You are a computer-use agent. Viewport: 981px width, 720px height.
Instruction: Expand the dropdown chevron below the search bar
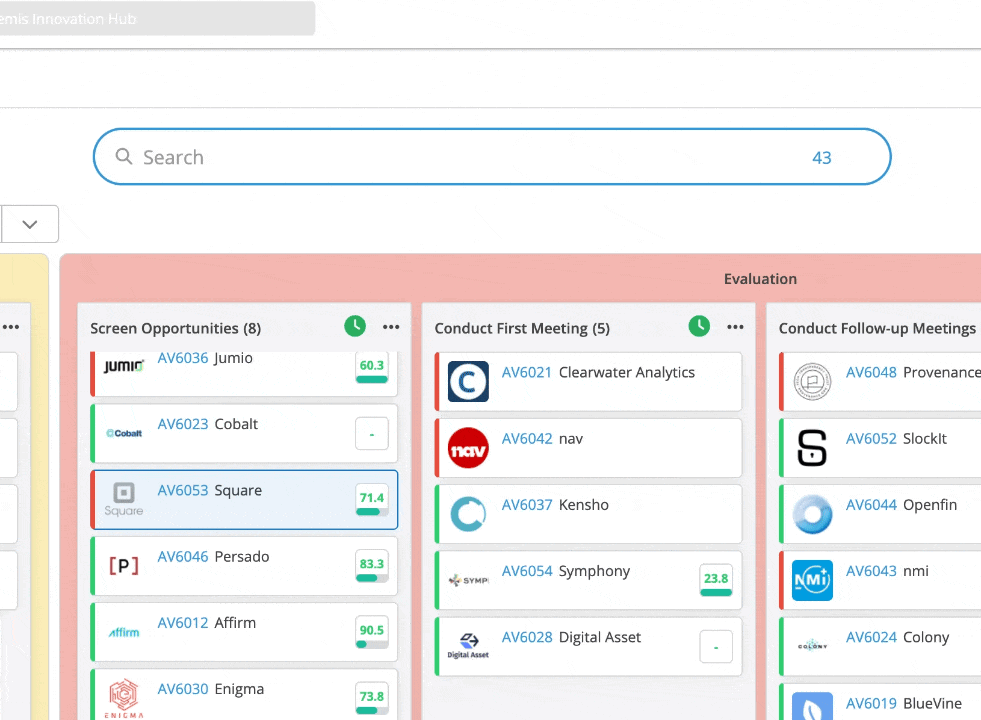pos(29,224)
